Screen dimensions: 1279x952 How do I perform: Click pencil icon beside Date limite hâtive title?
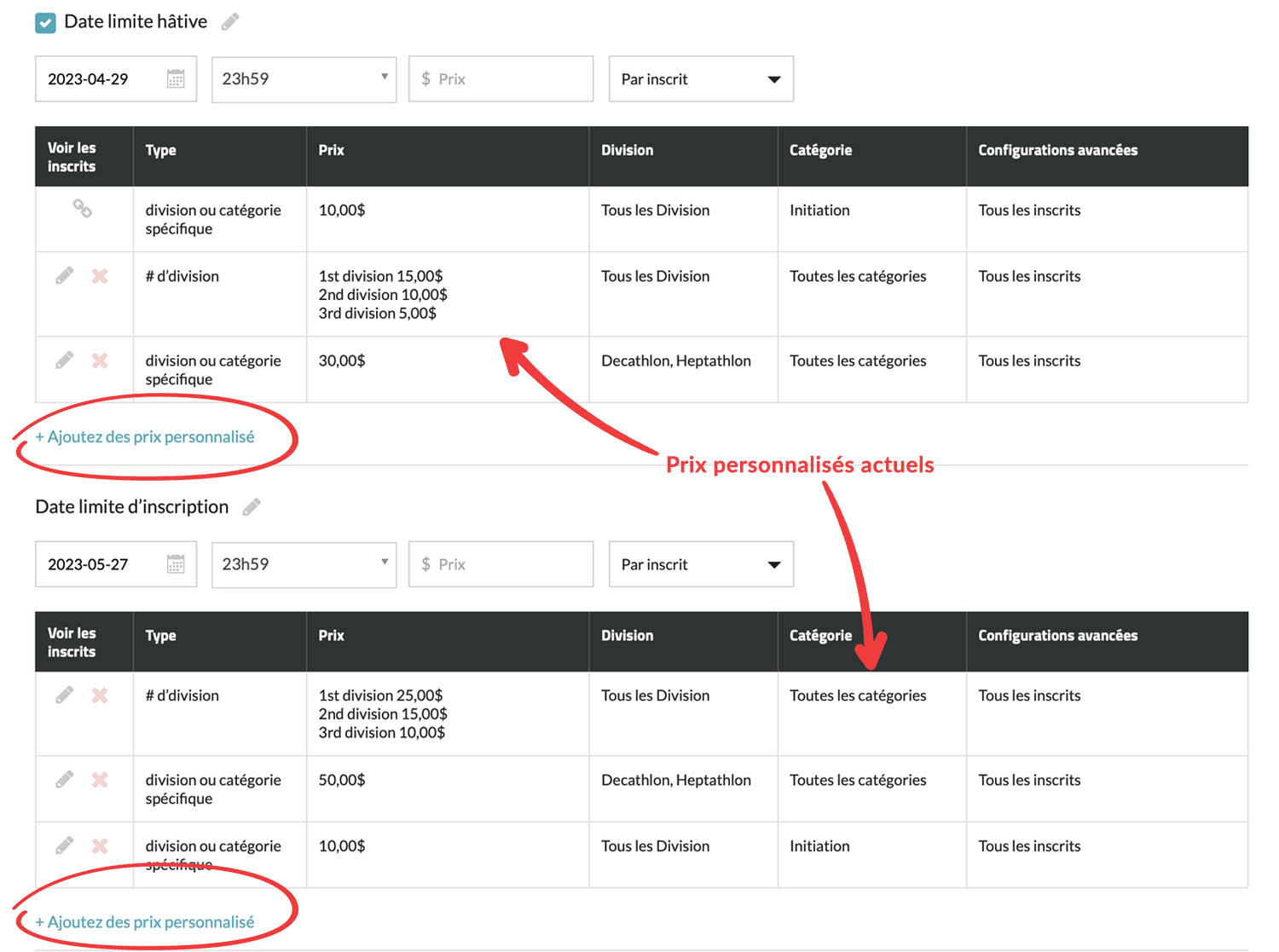point(230,22)
